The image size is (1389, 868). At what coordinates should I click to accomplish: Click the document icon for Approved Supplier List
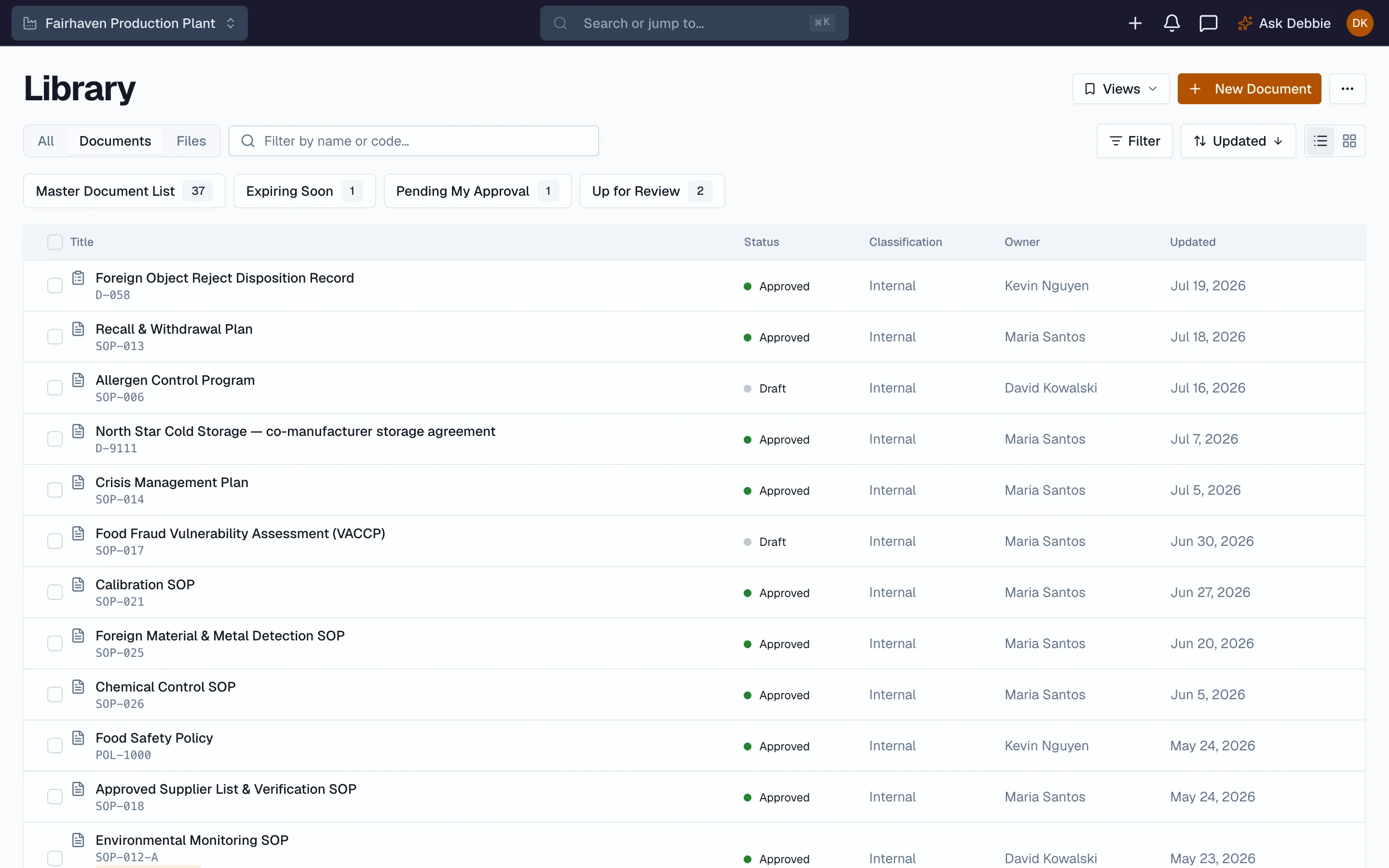click(78, 789)
